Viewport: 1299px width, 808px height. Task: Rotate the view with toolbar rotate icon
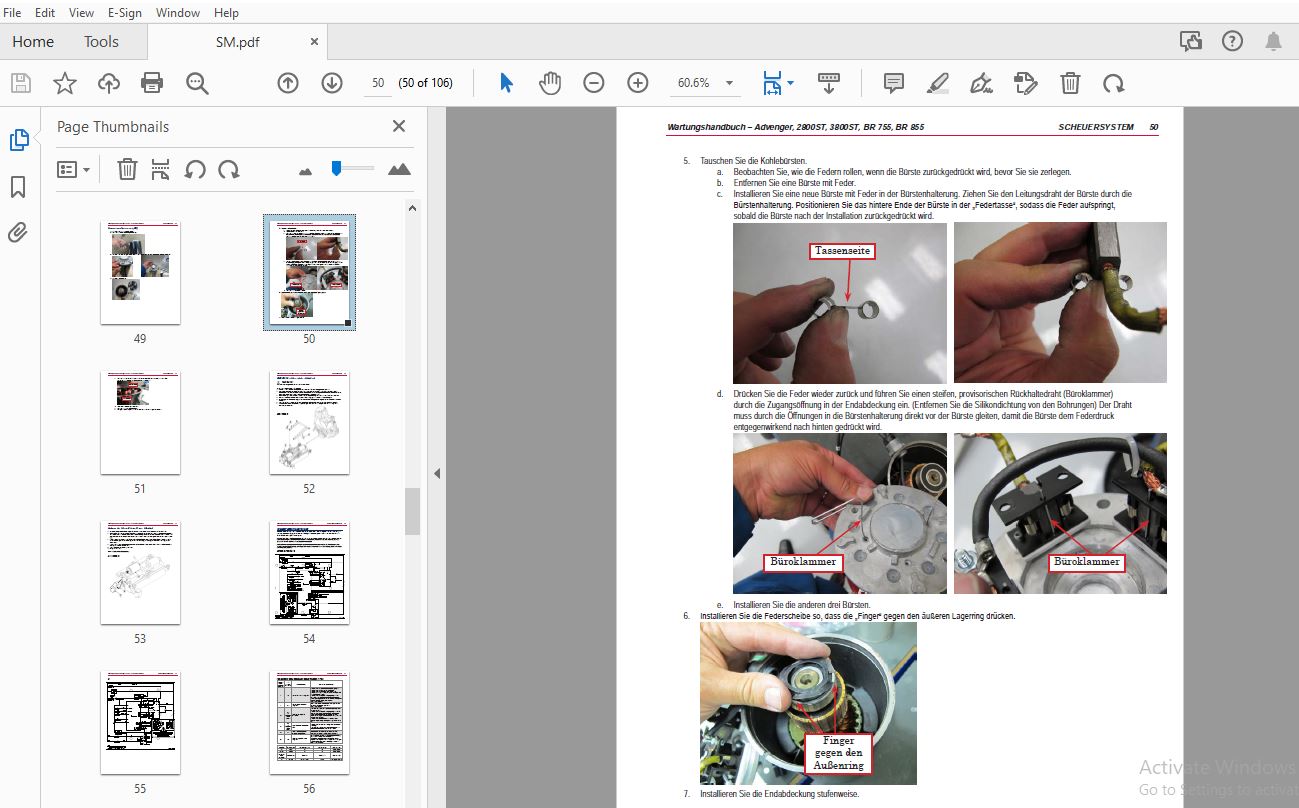pyautogui.click(x=1113, y=83)
